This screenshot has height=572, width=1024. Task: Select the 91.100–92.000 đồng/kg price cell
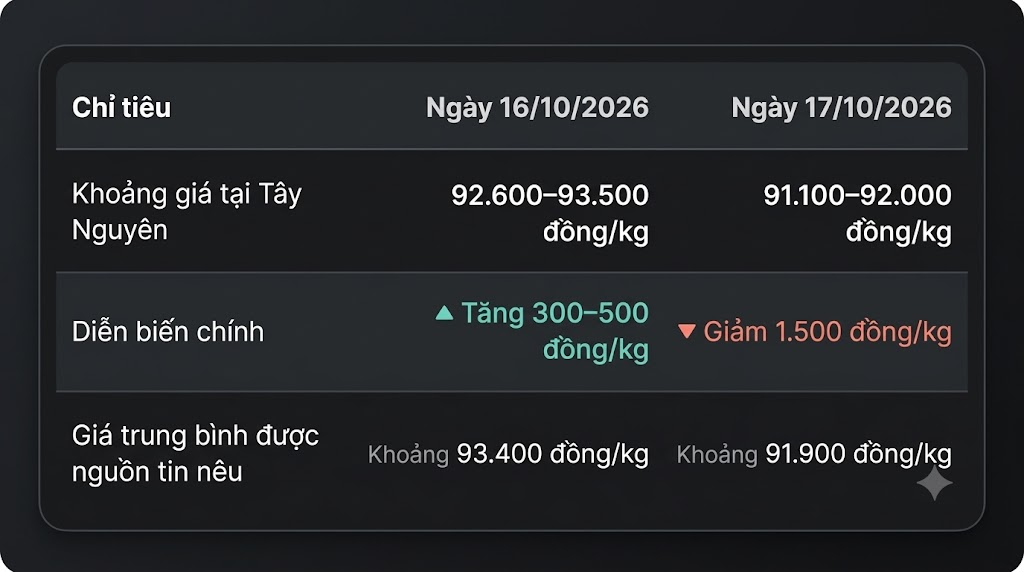[857, 213]
